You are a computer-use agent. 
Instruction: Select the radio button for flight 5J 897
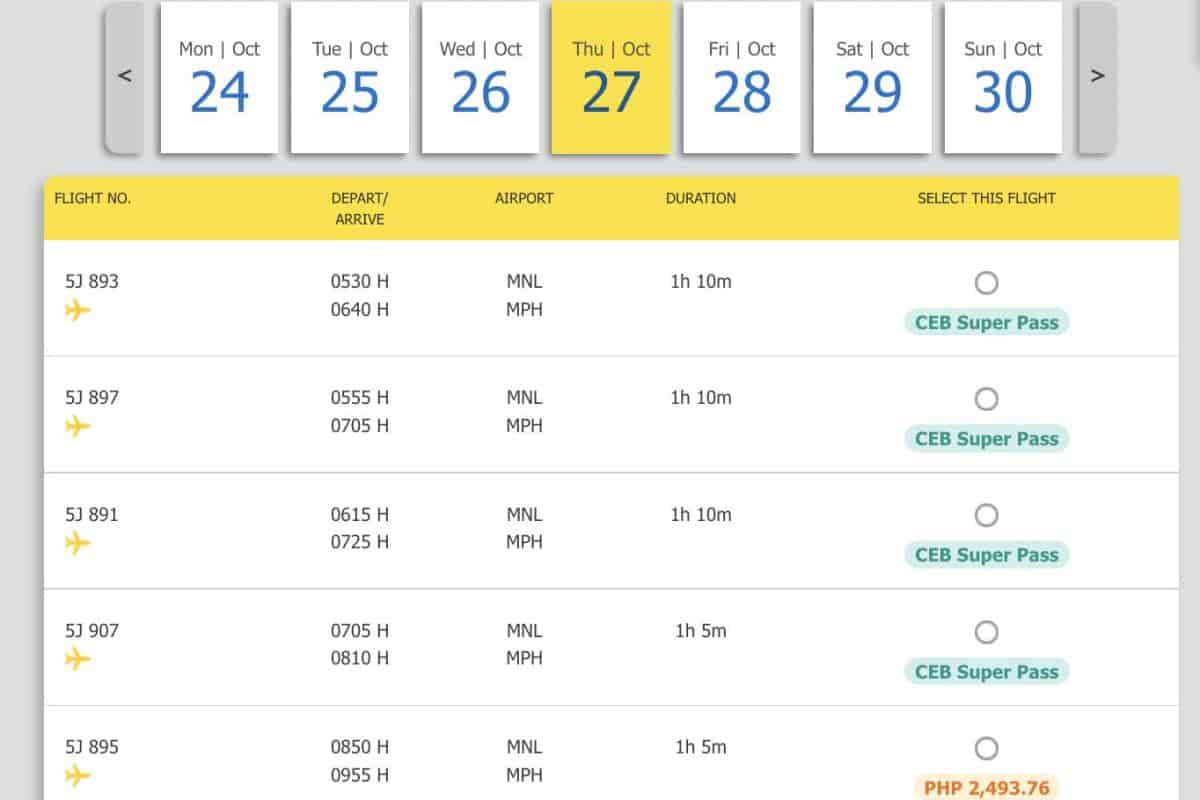coord(986,399)
